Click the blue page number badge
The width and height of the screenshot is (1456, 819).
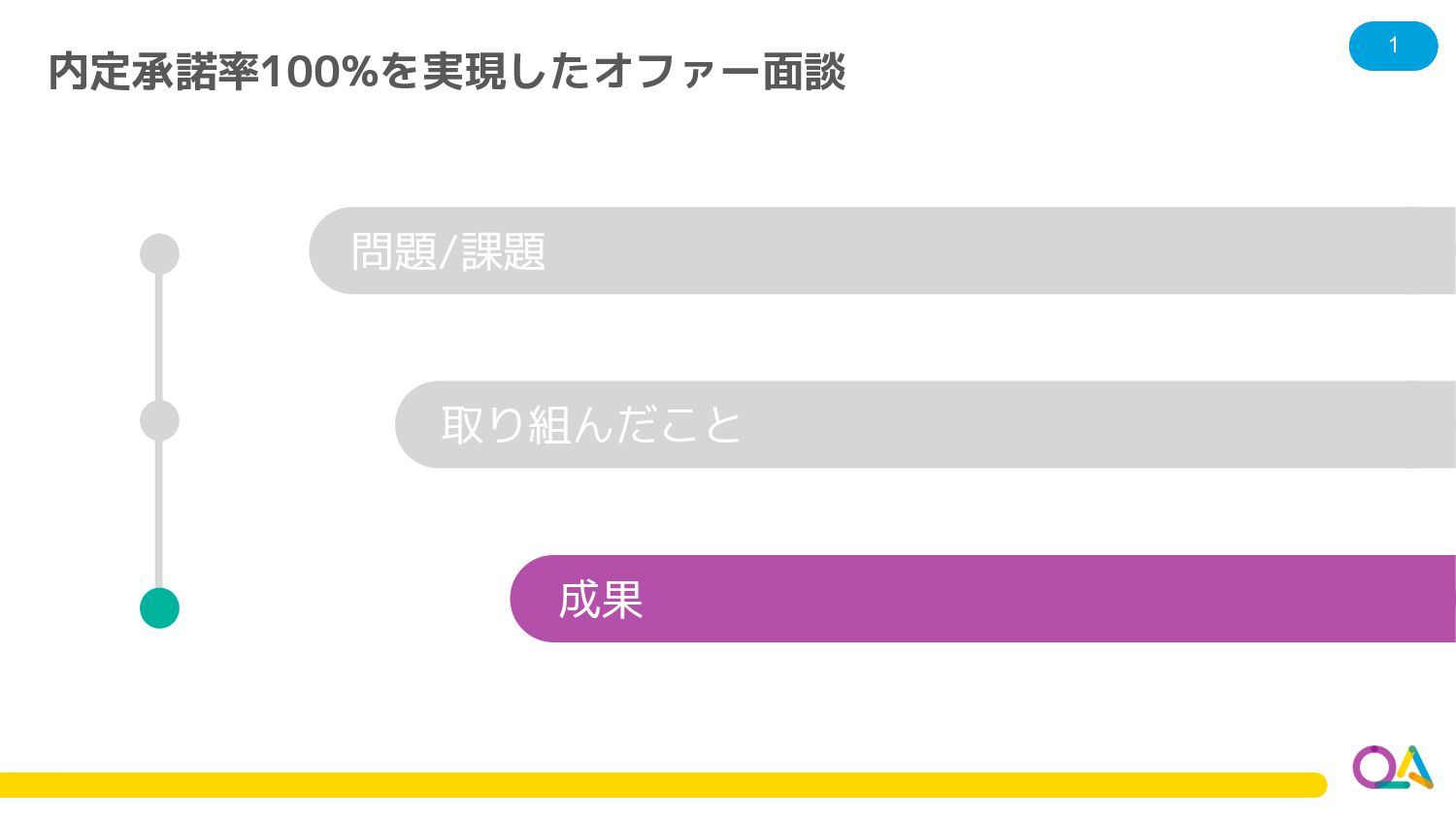(1393, 46)
